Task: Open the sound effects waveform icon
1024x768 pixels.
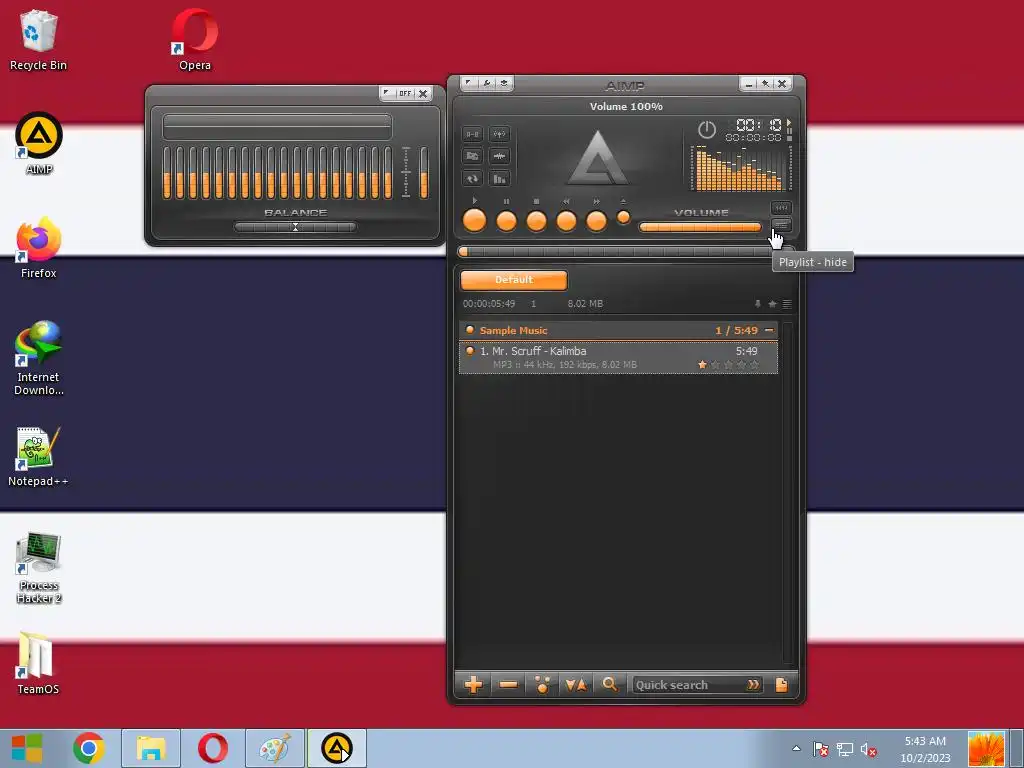Action: click(499, 156)
